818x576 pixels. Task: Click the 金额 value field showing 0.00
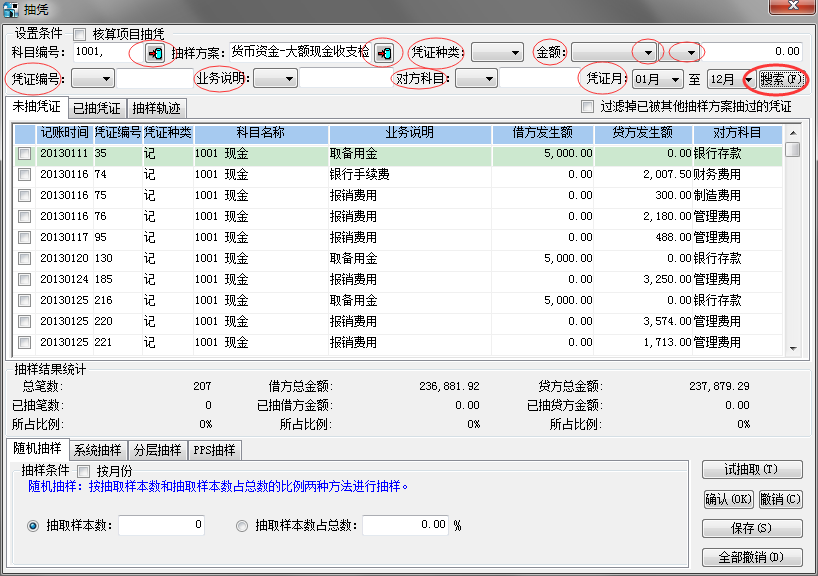(x=751, y=53)
